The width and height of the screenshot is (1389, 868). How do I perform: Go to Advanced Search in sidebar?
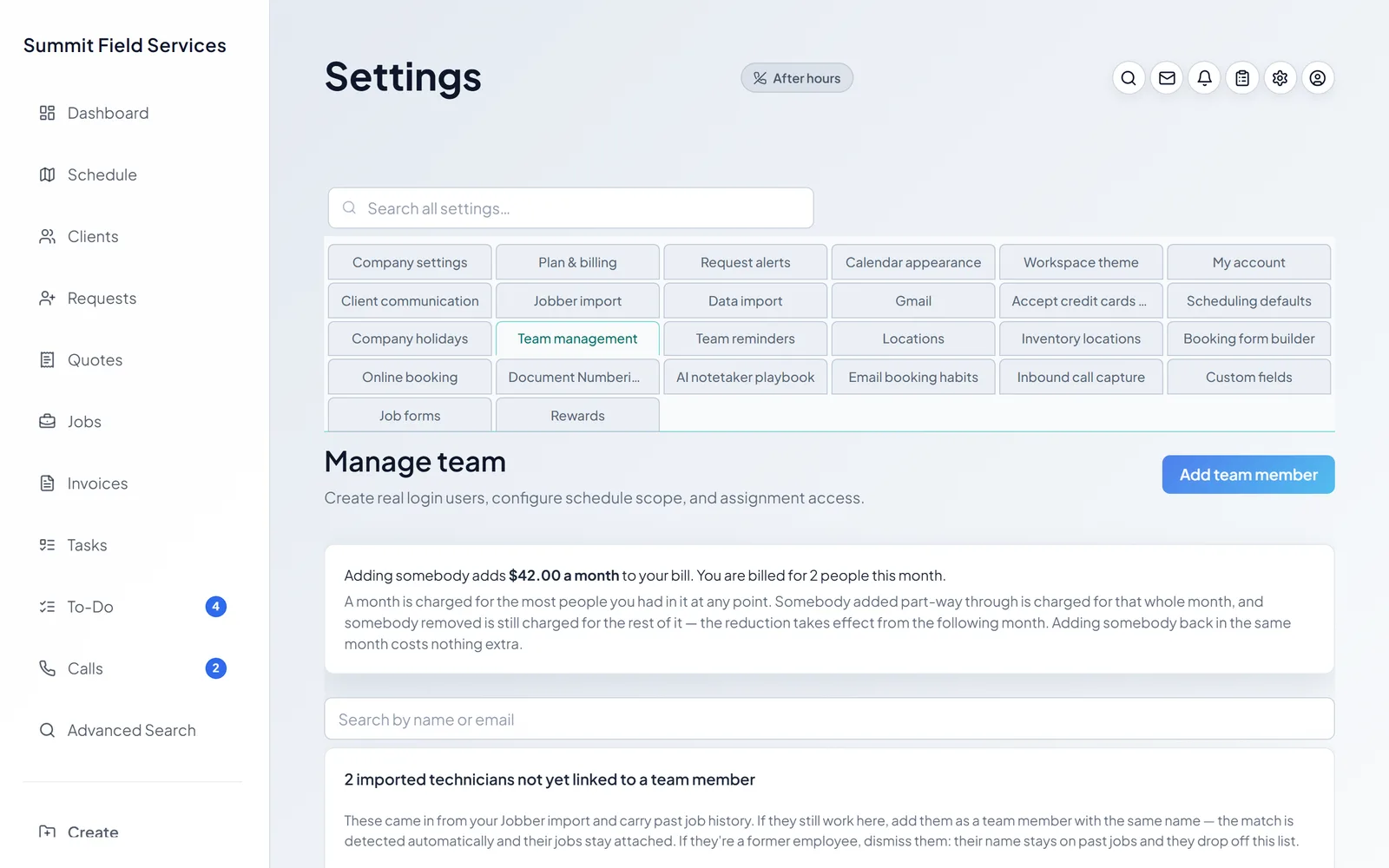tap(132, 730)
